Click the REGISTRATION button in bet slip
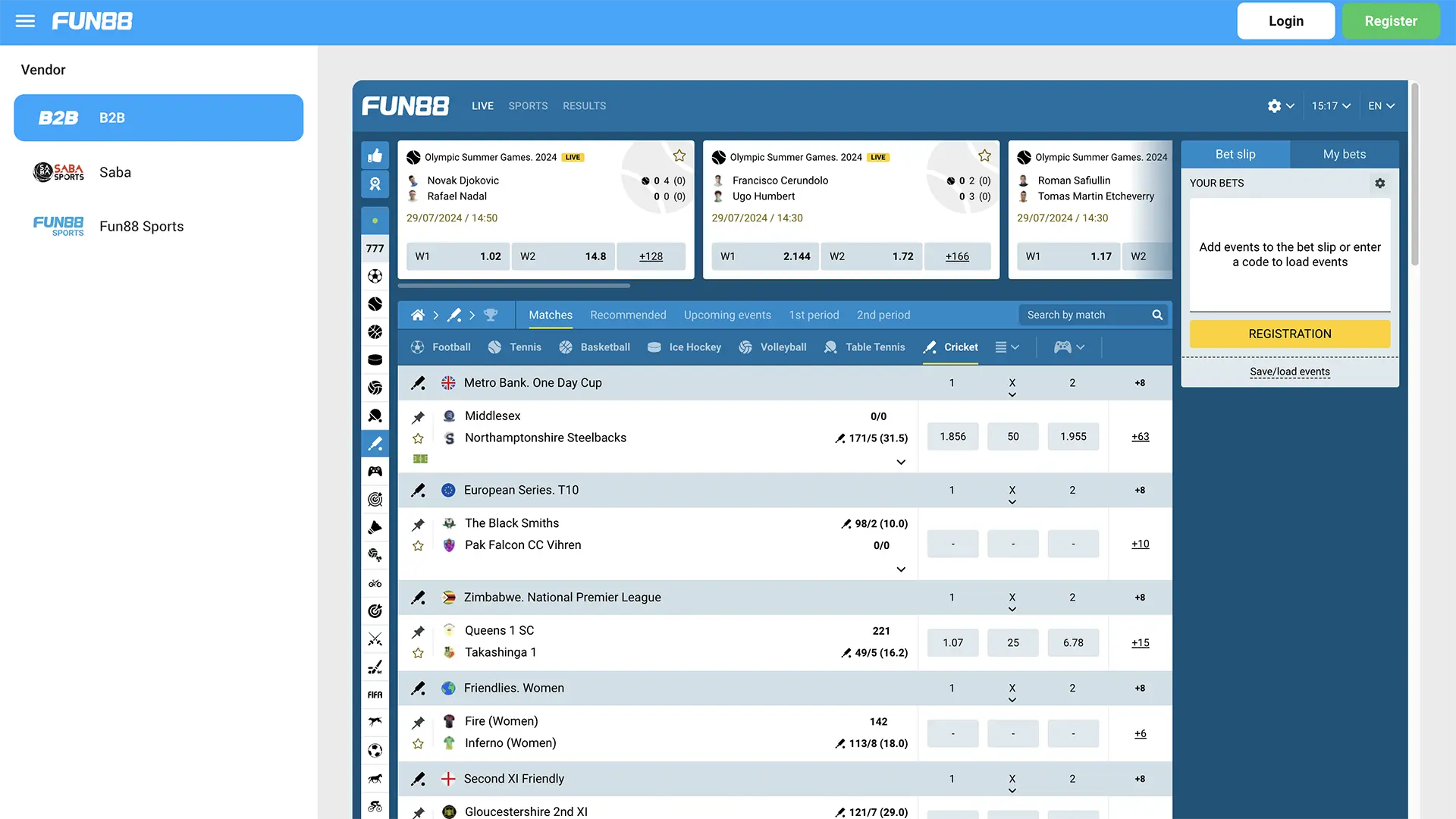The image size is (1456, 819). [x=1289, y=333]
